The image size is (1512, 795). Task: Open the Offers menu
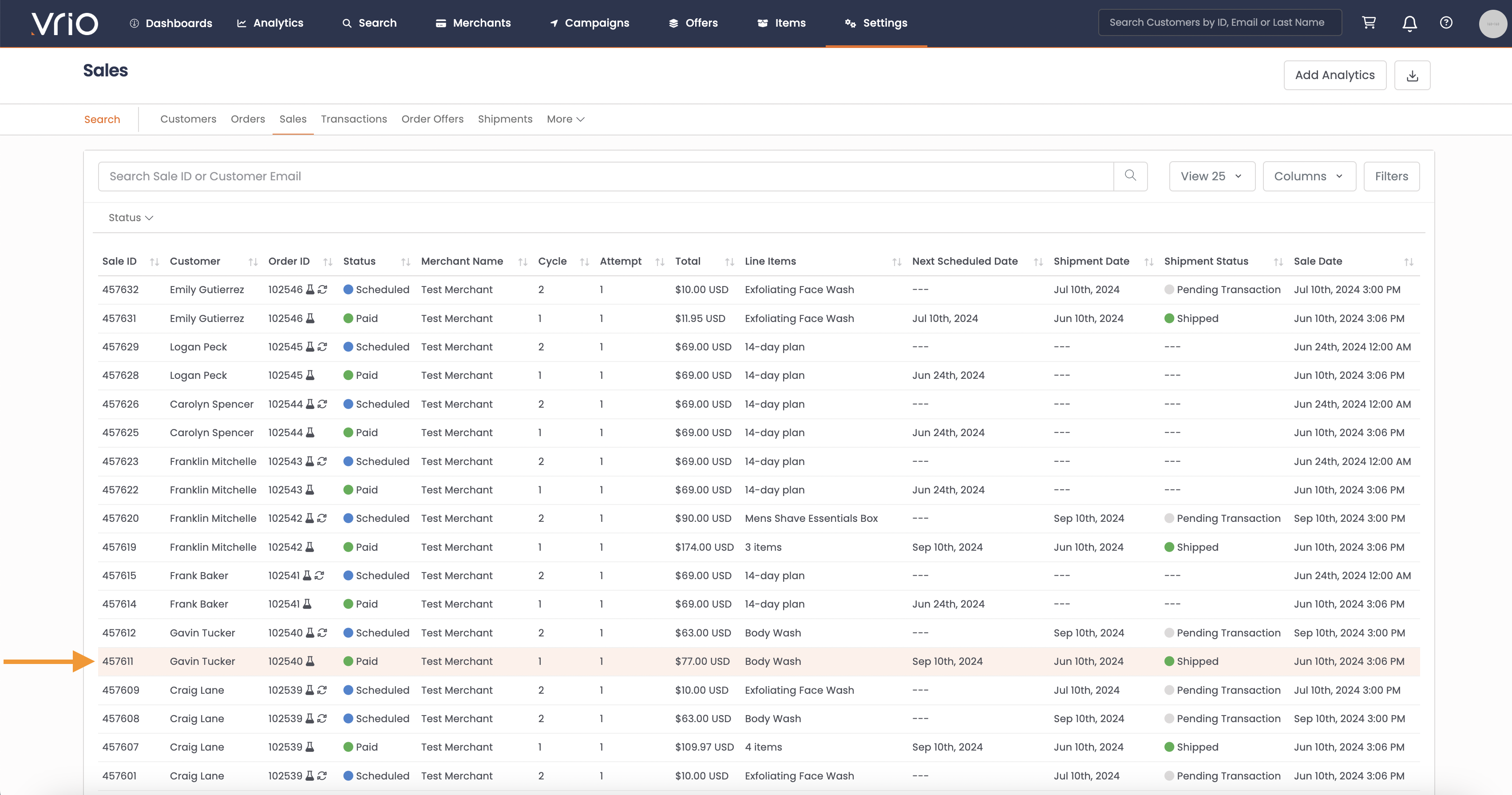pyautogui.click(x=693, y=23)
